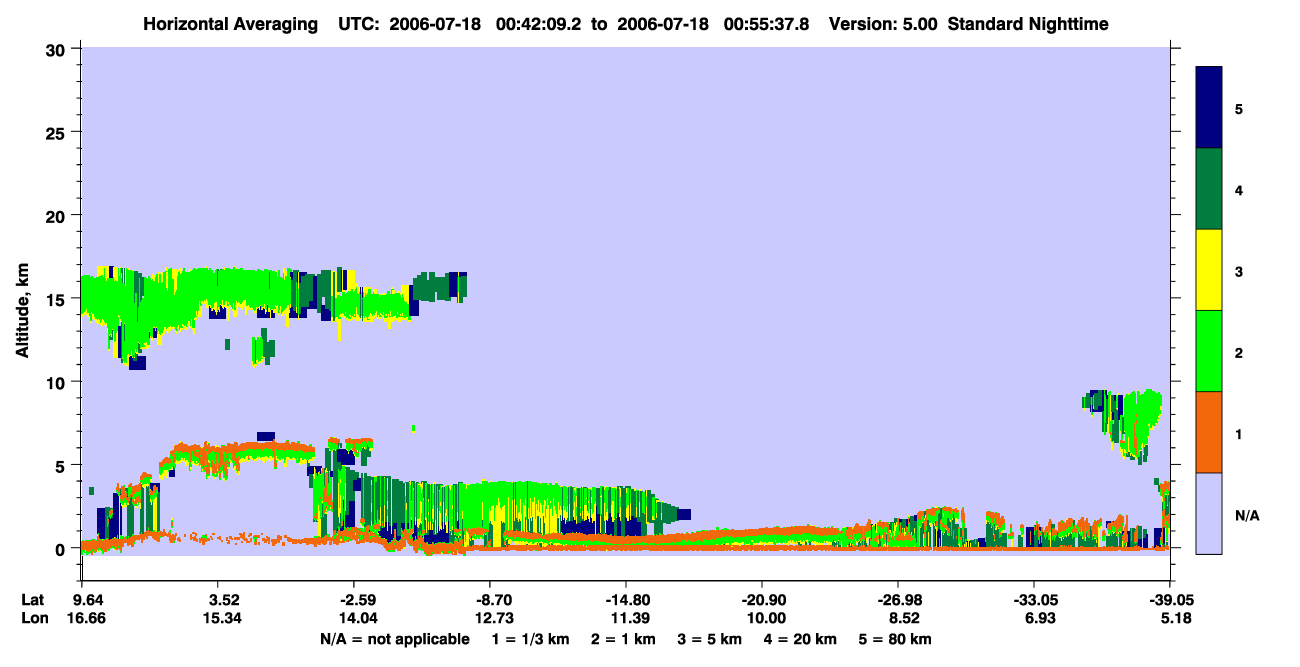Image resolution: width=1300 pixels, height=667 pixels.
Task: Click longitude value 11.39
Action: tap(629, 619)
